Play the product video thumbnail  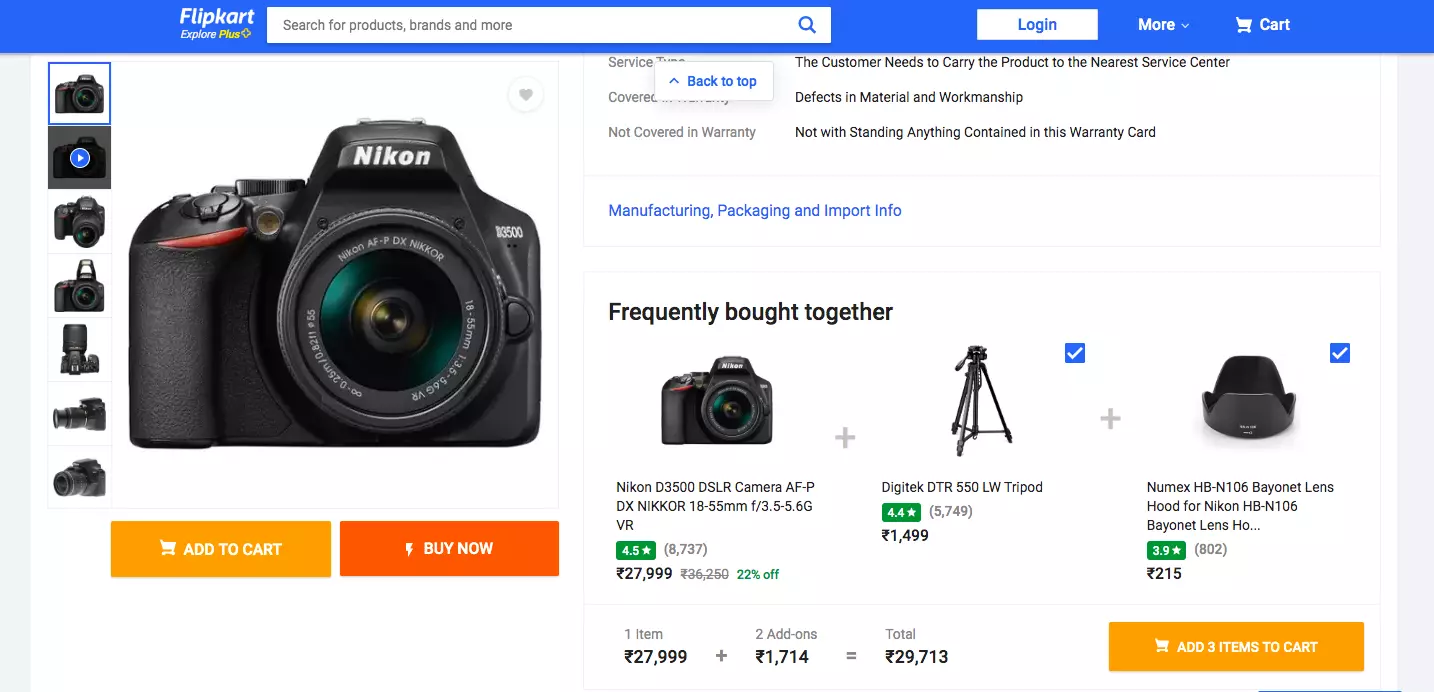click(x=80, y=158)
